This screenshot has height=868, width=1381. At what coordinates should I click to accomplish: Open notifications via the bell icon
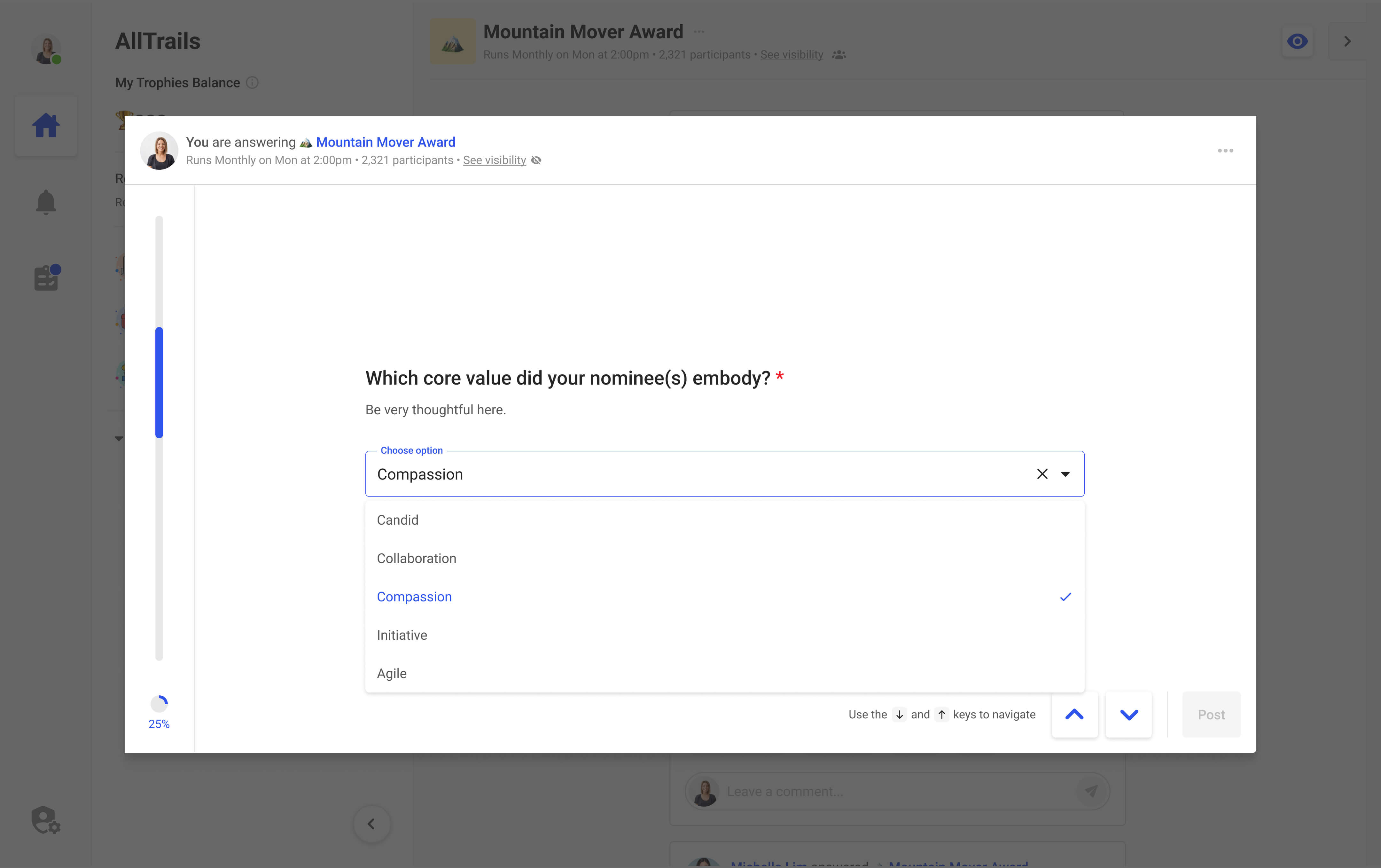click(x=46, y=202)
